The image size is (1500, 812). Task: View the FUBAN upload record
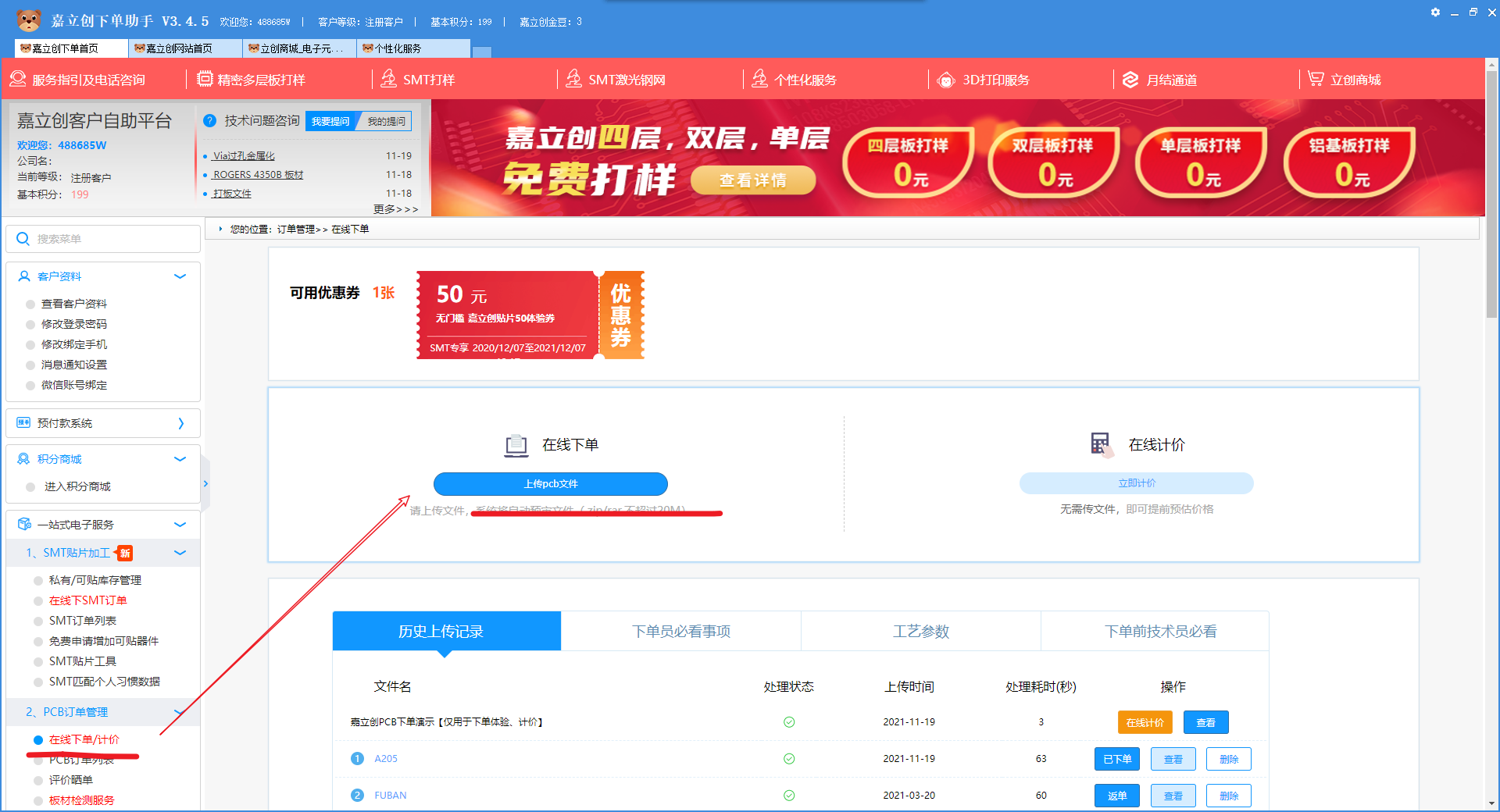(1173, 796)
